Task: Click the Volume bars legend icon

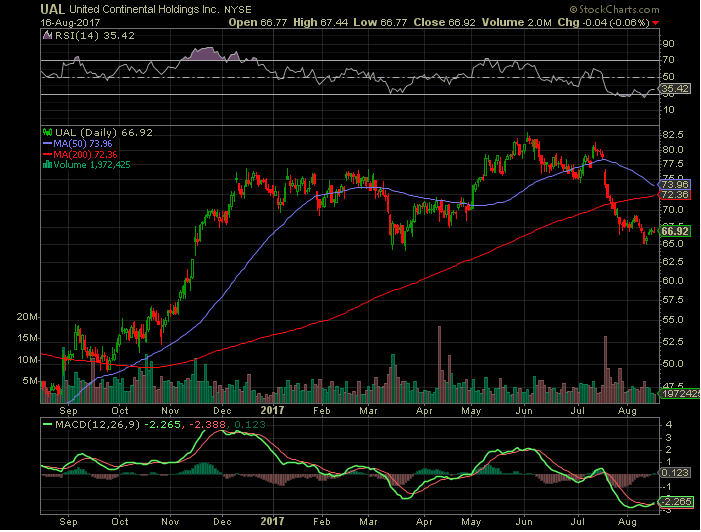Action: coord(47,165)
